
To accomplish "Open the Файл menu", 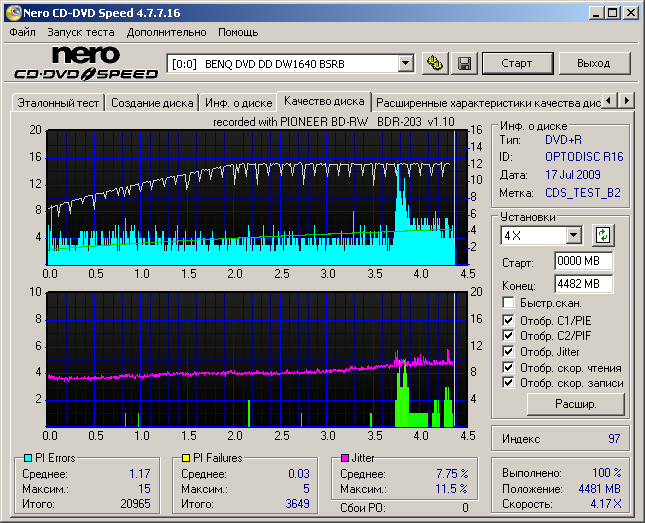I will tap(22, 32).
